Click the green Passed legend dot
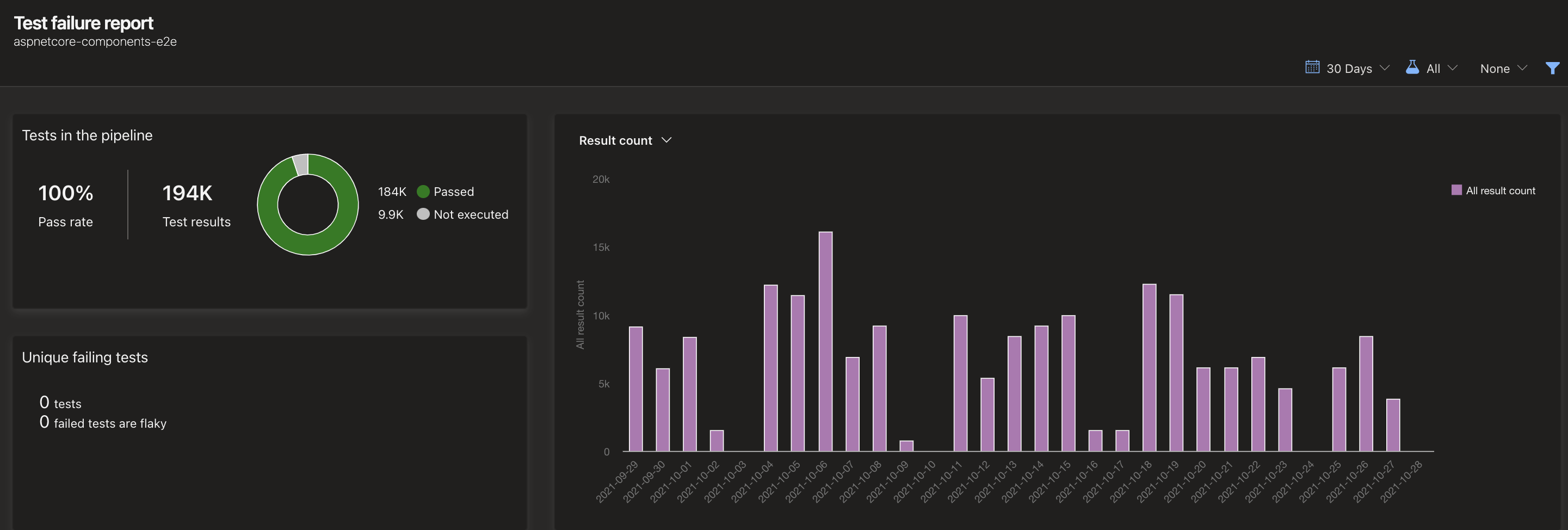1568x530 pixels. coord(422,191)
